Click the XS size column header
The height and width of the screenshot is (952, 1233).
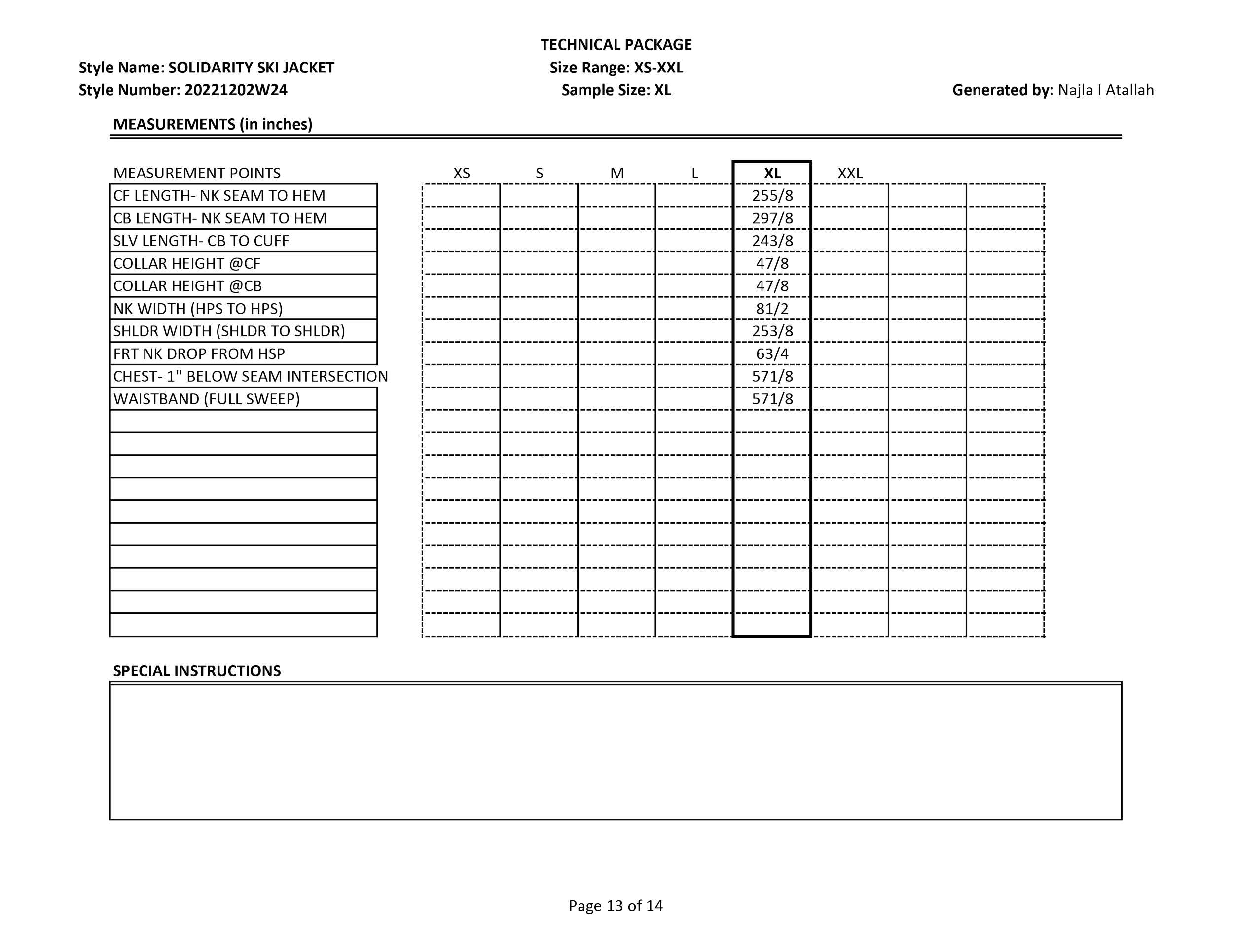click(x=461, y=173)
